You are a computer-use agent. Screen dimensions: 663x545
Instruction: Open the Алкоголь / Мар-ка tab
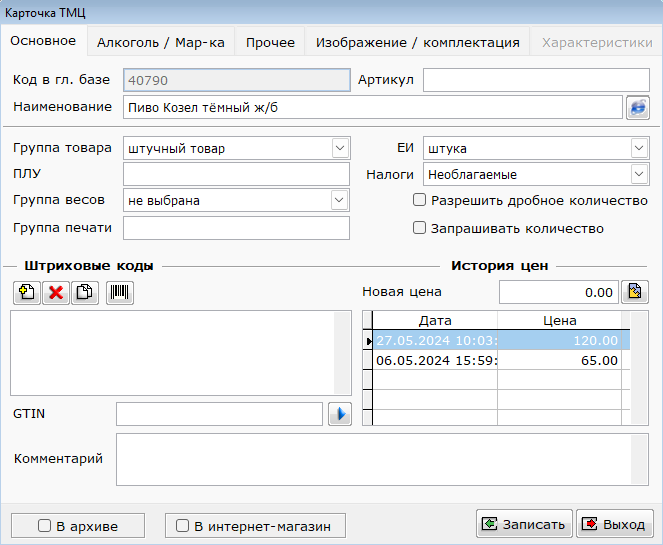[161, 43]
